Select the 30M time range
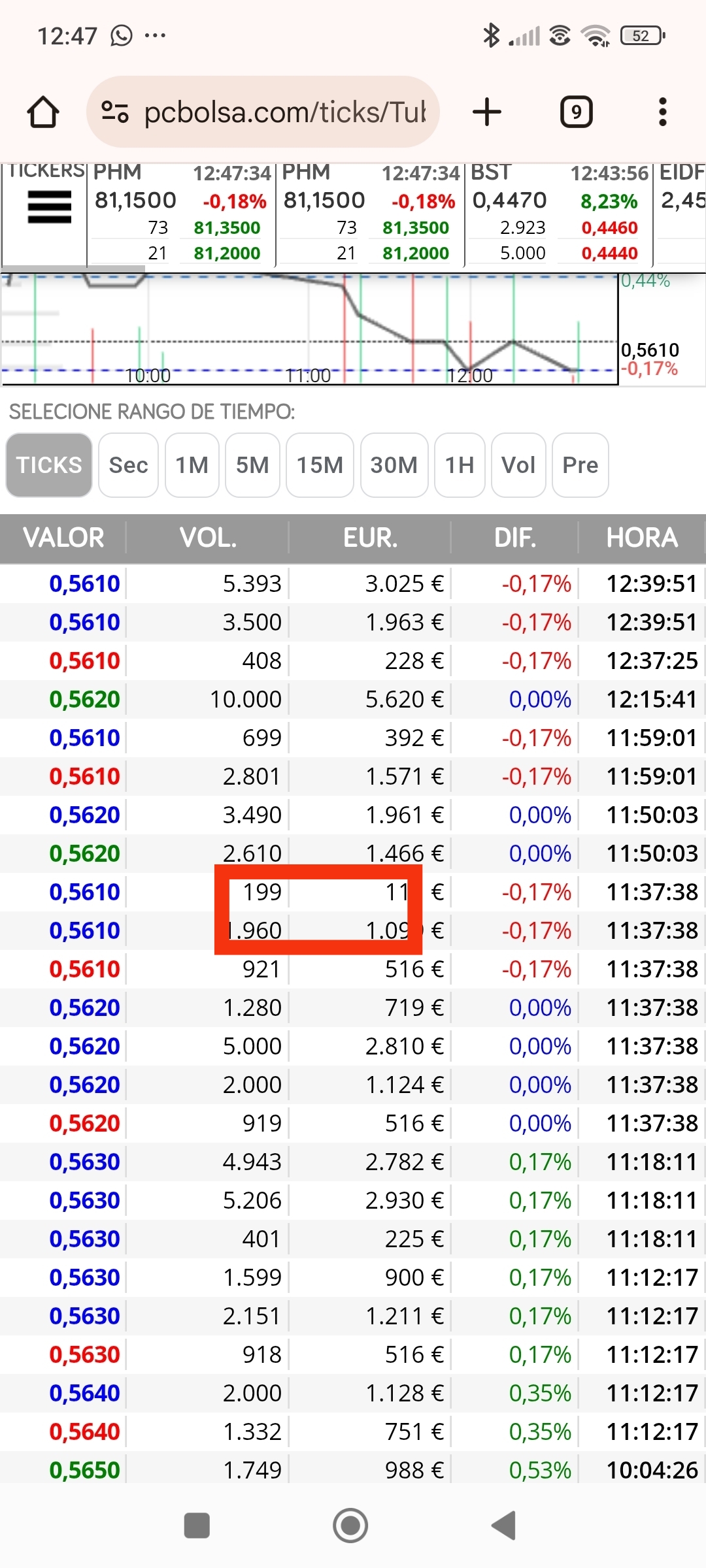This screenshot has width=706, height=1568. (394, 465)
